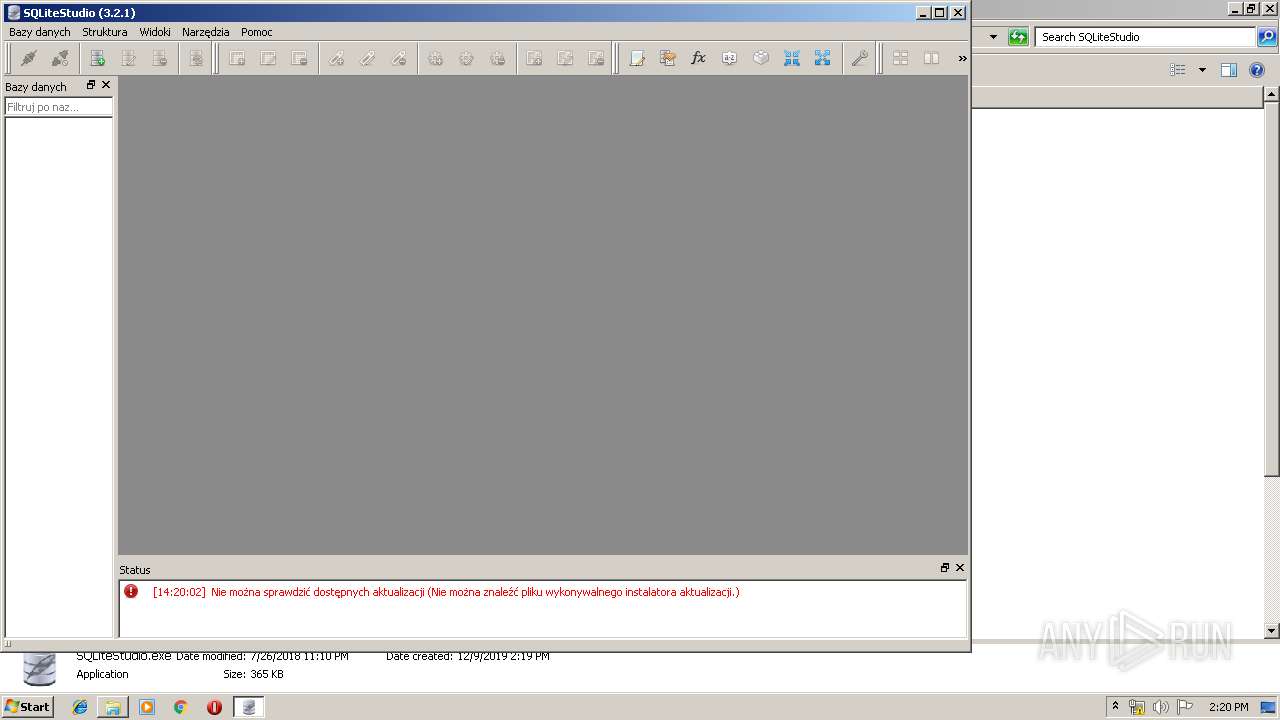Open the Struktura menu

pyautogui.click(x=105, y=32)
